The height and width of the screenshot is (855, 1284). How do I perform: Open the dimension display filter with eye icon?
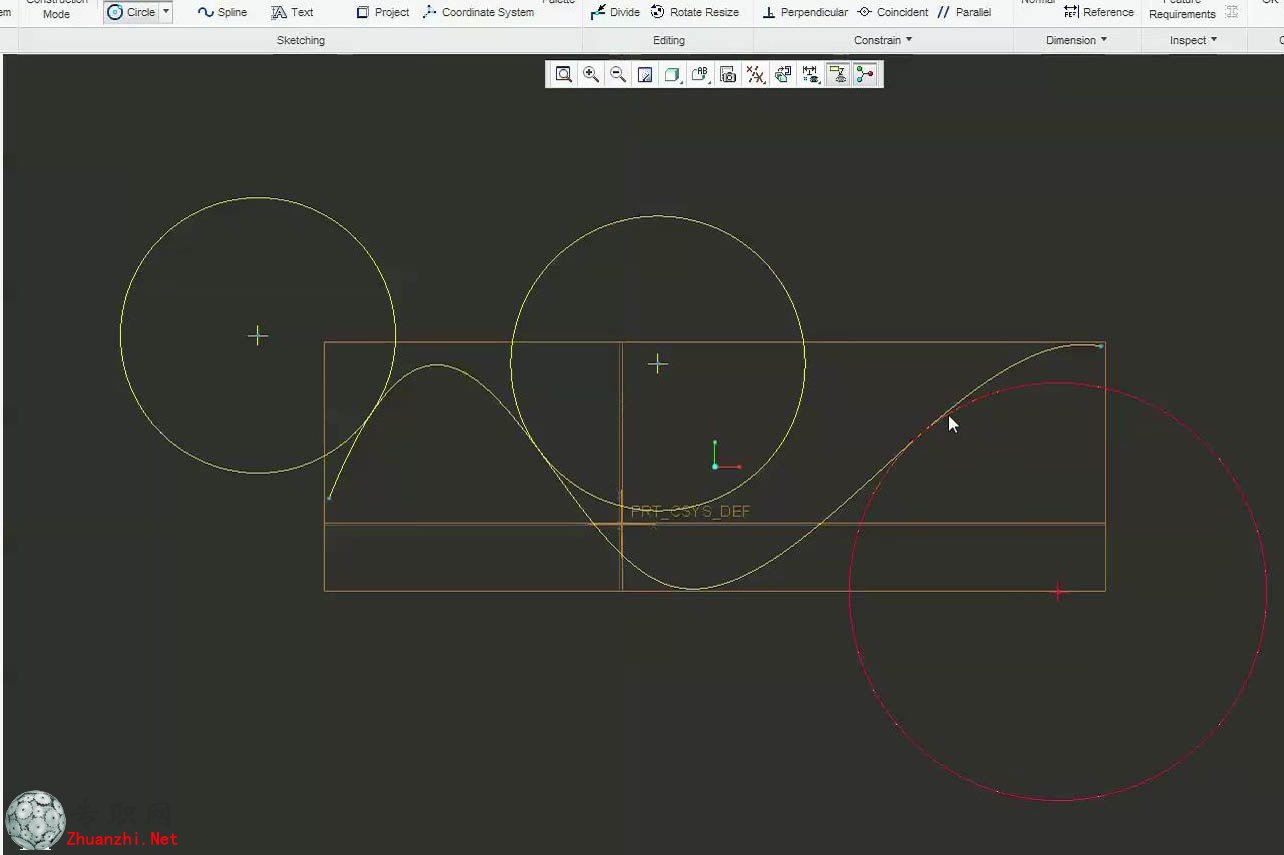(x=810, y=74)
